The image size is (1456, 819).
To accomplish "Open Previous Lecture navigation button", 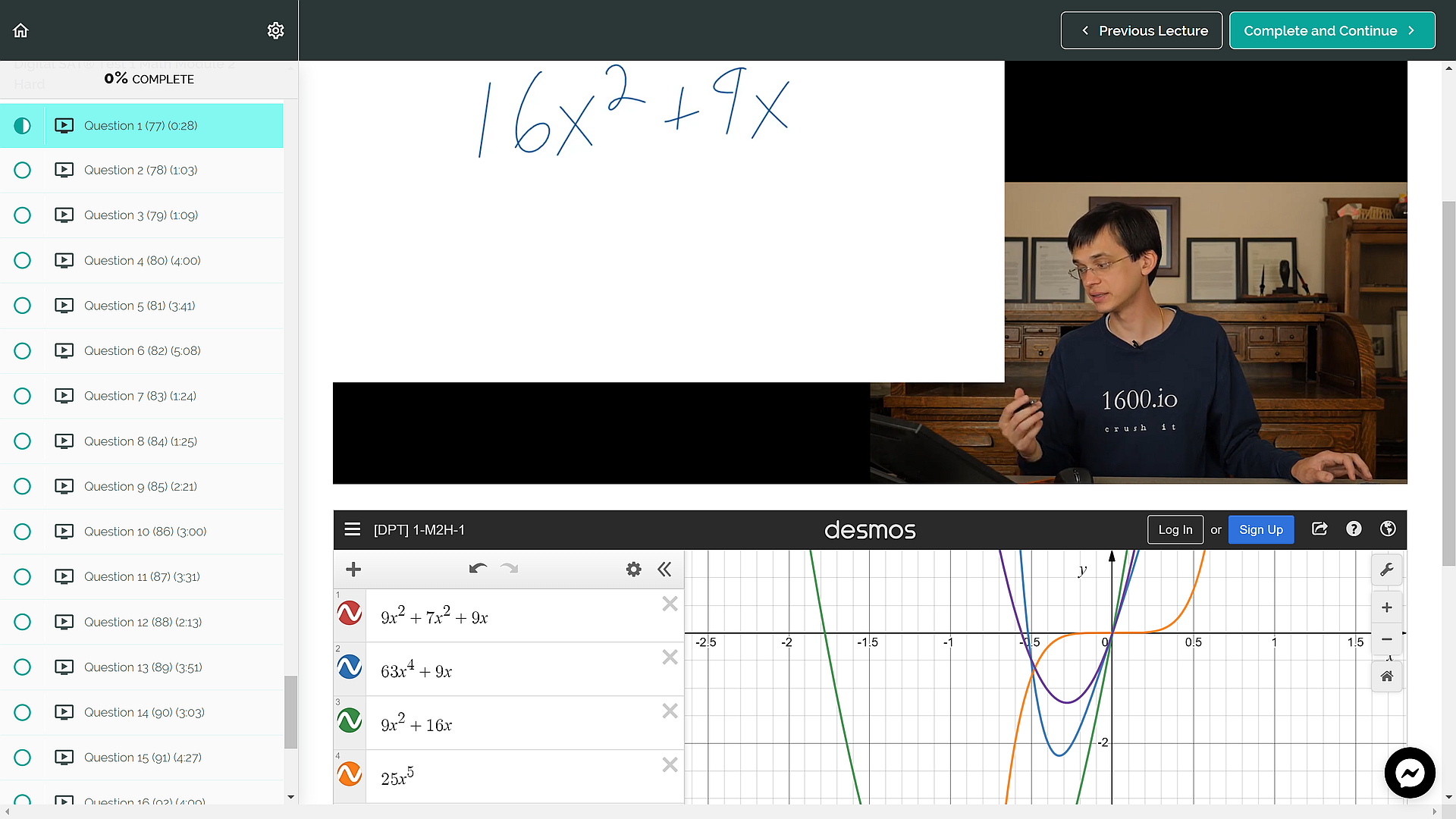I will pos(1141,30).
